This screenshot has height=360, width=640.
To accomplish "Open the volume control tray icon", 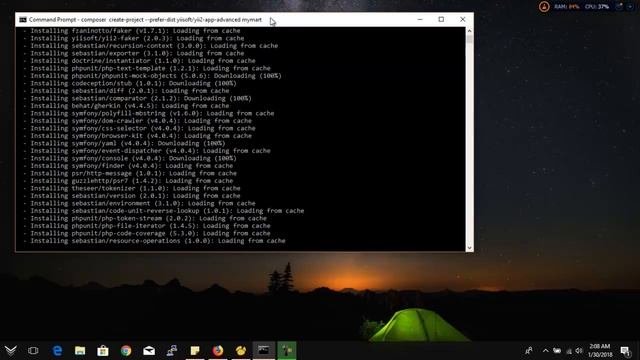I will pyautogui.click(x=579, y=351).
